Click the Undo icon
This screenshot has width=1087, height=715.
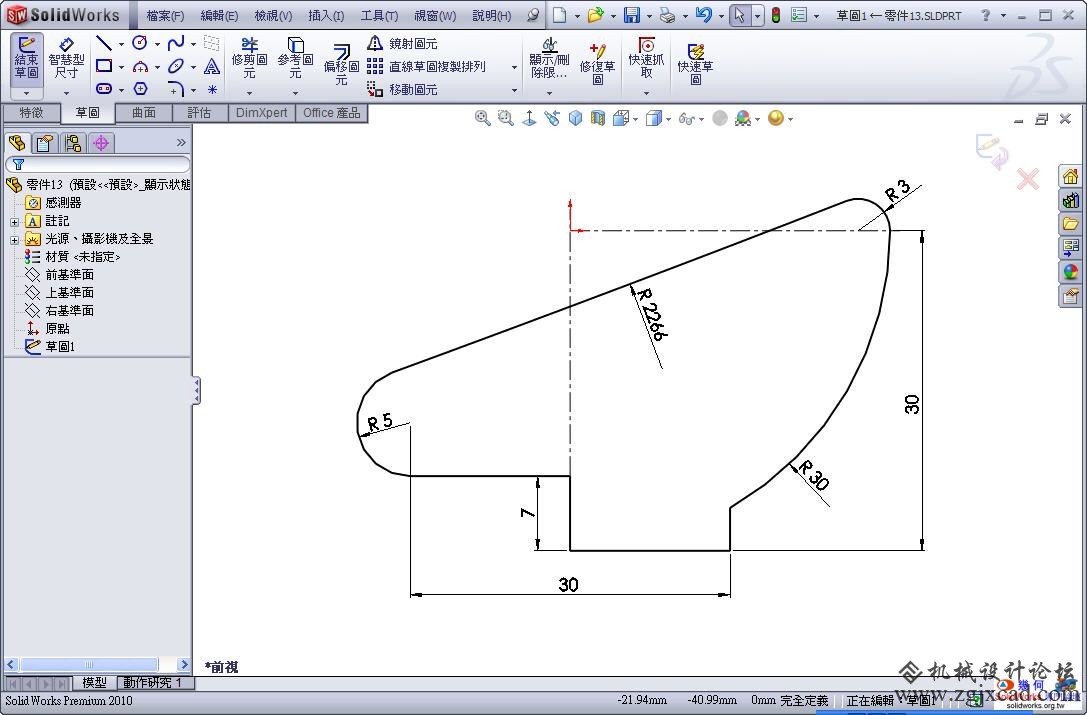(x=703, y=15)
